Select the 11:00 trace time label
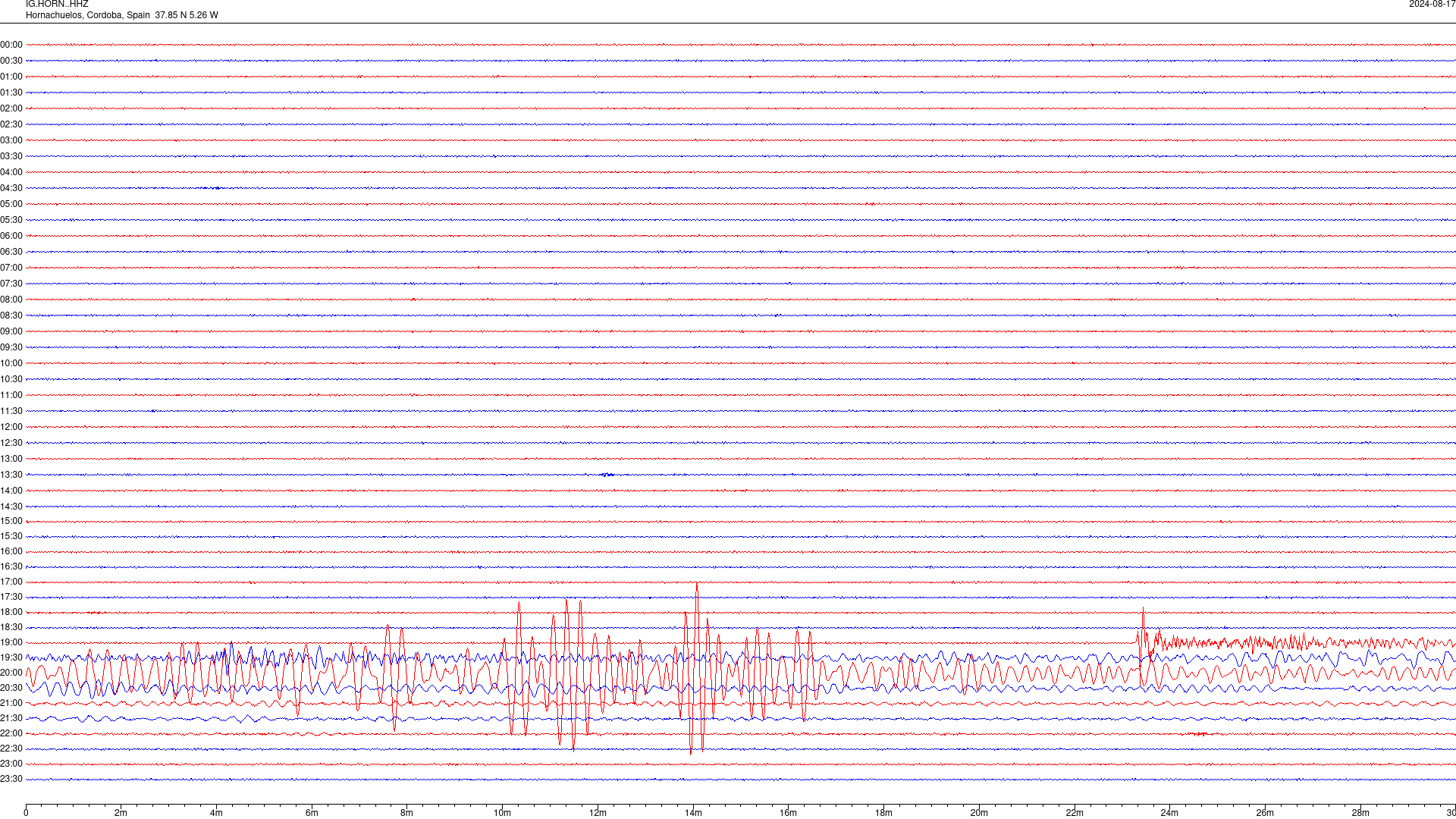 click(11, 395)
